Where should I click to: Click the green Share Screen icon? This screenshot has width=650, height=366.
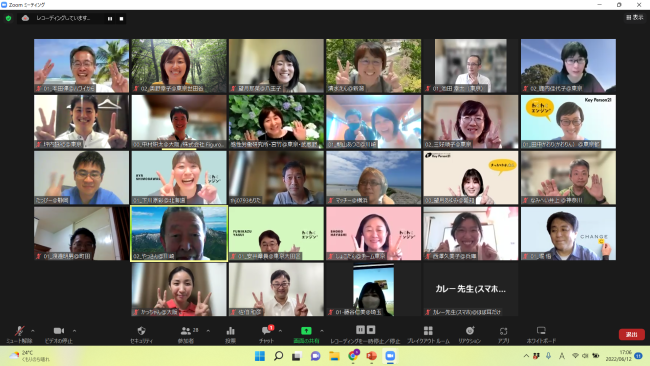click(306, 330)
